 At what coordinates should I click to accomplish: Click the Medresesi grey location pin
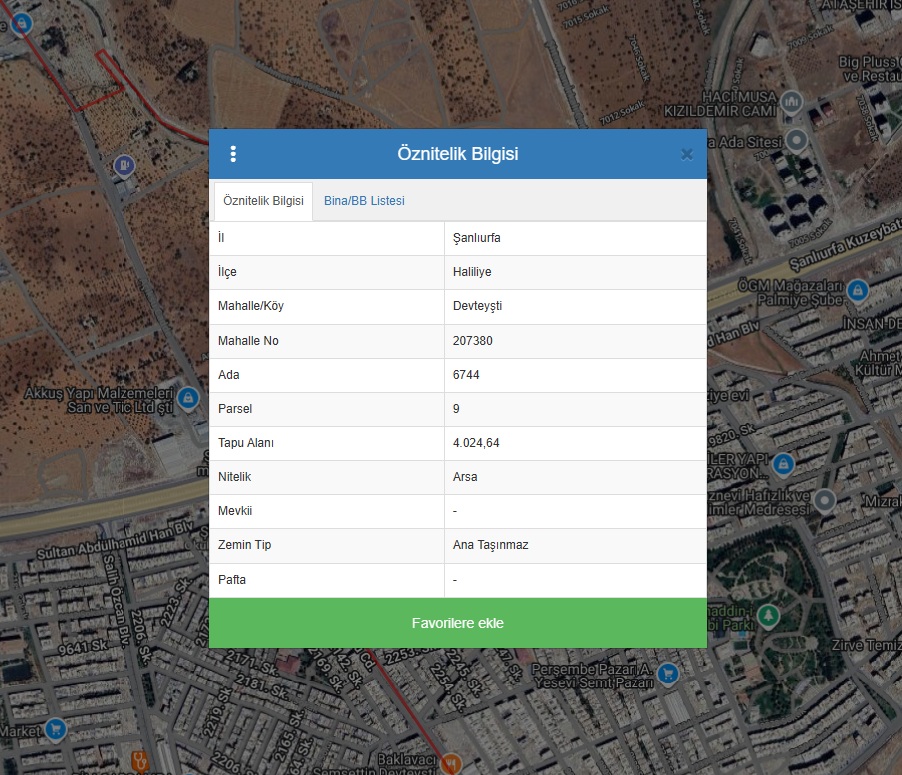825,499
